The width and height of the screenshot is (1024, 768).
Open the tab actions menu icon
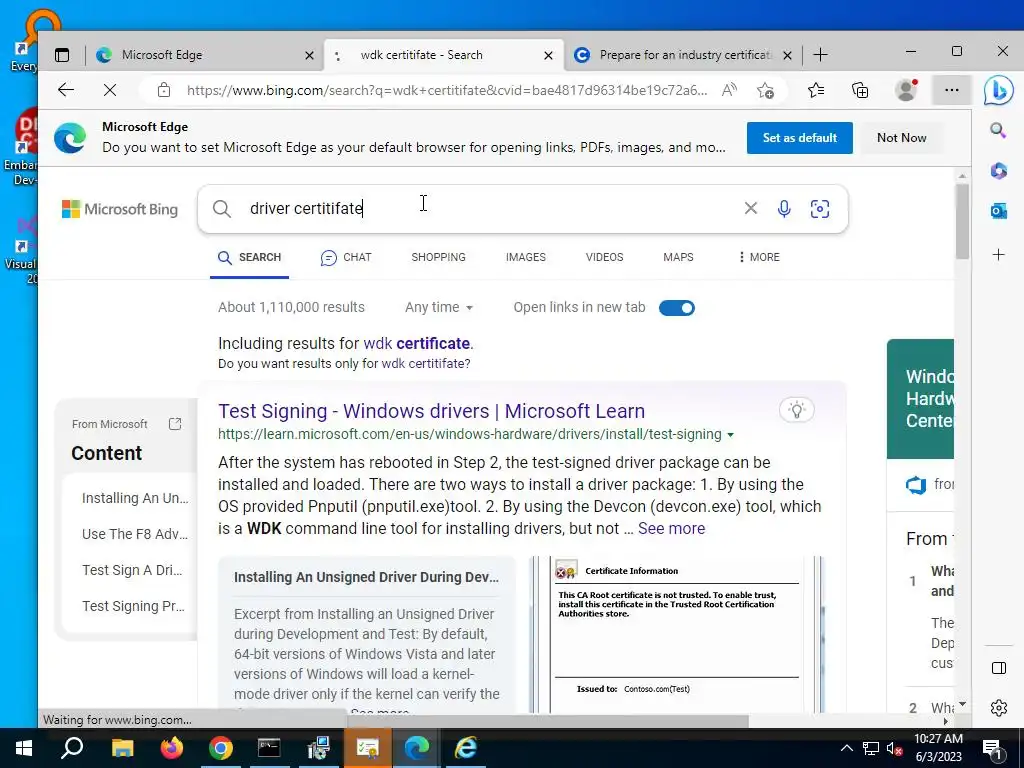click(62, 56)
